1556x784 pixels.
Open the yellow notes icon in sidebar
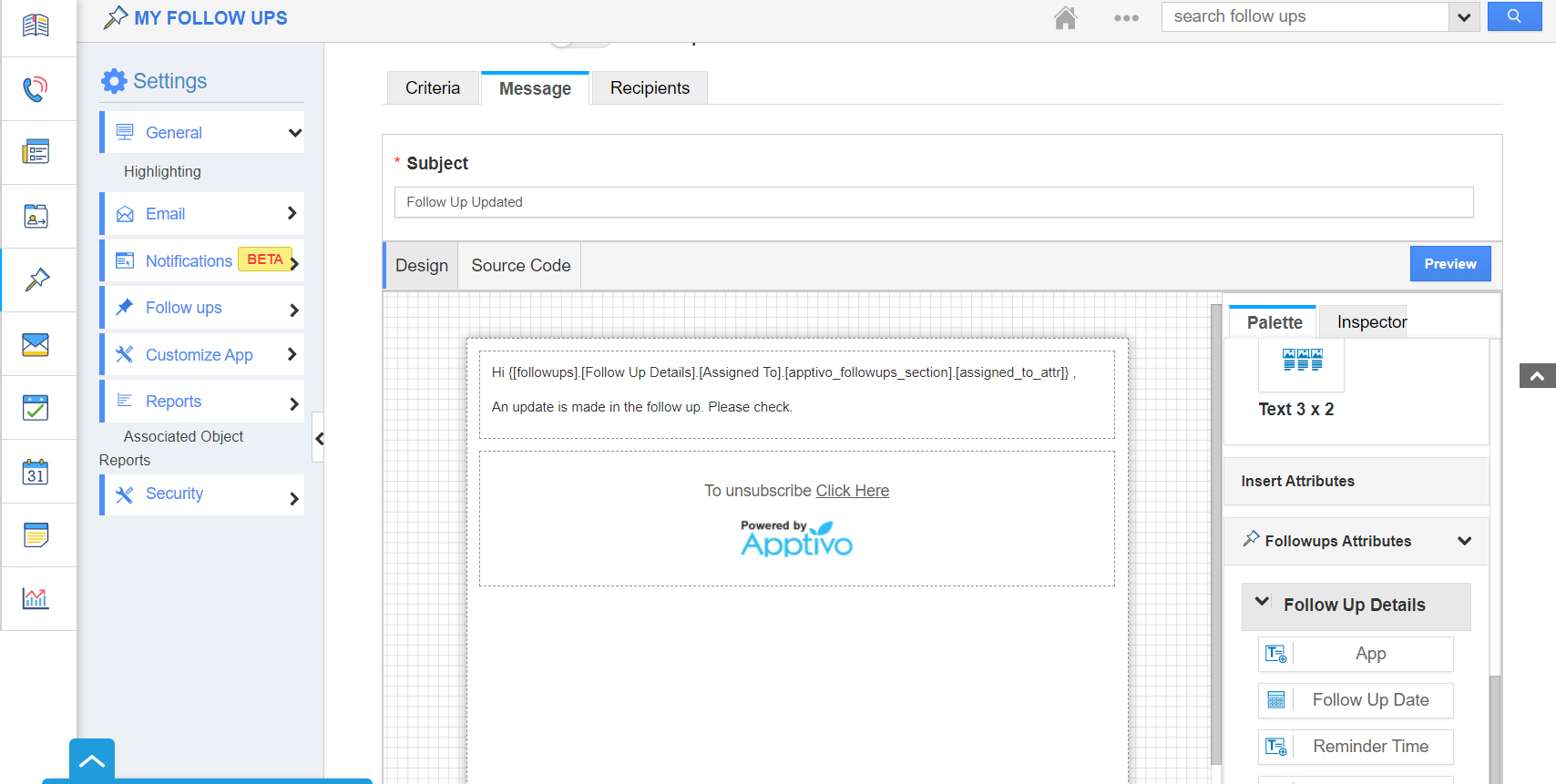point(36,535)
